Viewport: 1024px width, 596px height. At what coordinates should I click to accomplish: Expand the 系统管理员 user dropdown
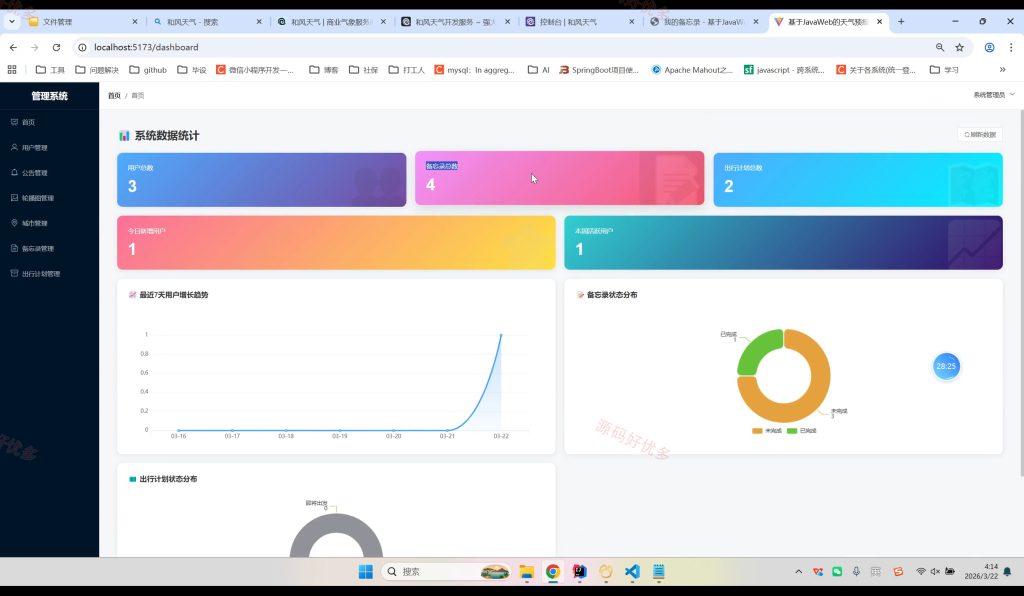pyautogui.click(x=994, y=95)
